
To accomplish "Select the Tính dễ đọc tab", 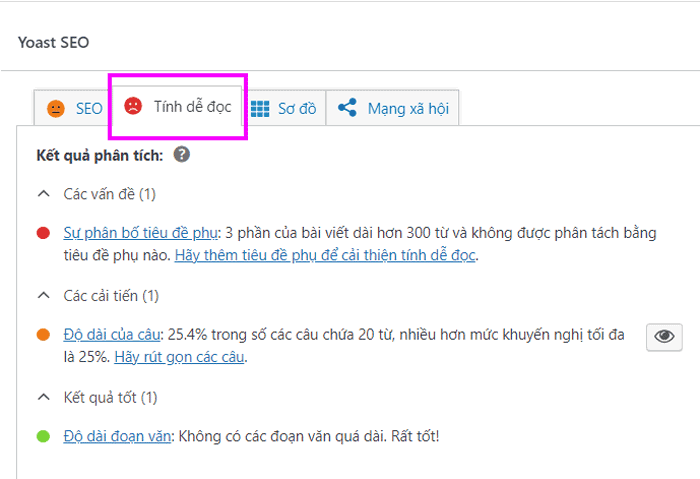I will [x=177, y=106].
